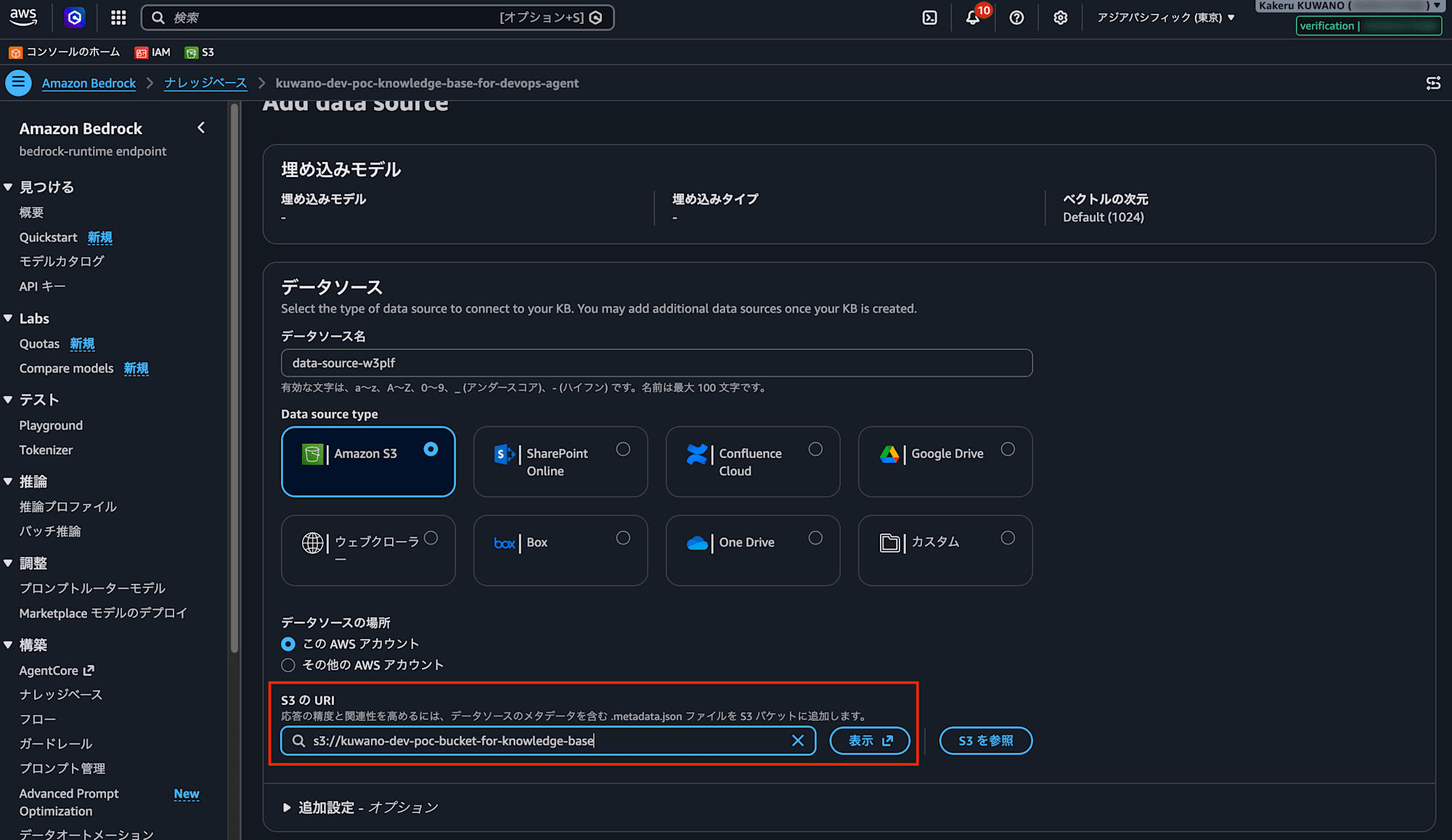Select Amazon S3 data source type
Viewport: 1452px width, 840px height.
point(368,462)
